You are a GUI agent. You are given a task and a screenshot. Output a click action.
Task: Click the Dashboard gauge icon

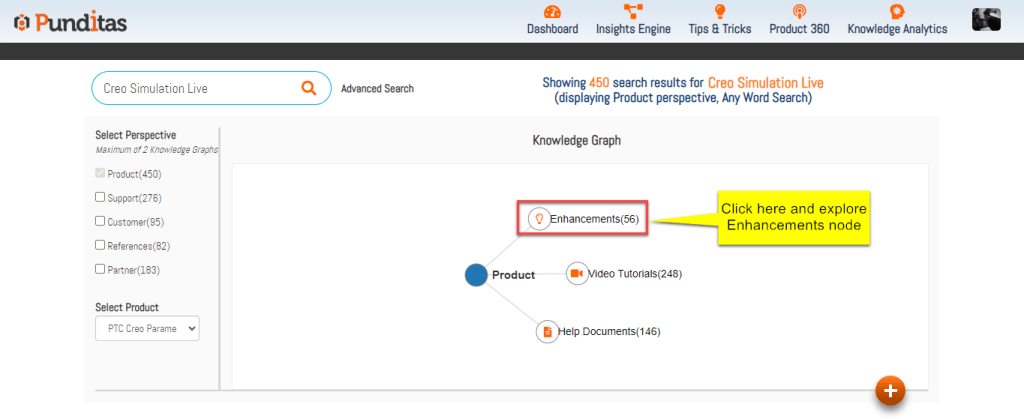pos(552,12)
